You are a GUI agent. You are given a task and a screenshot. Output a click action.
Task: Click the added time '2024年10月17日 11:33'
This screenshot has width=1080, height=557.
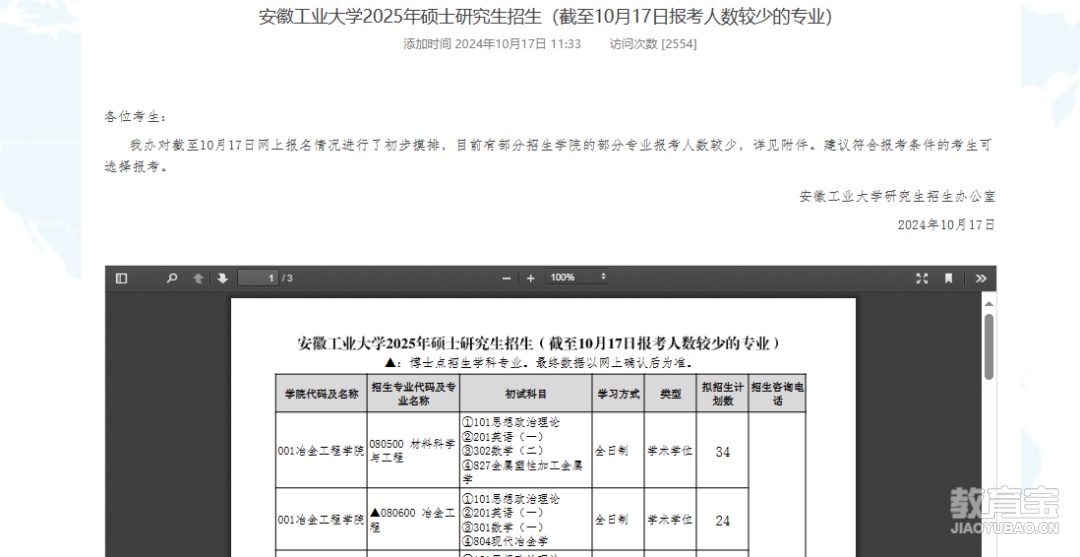[518, 44]
